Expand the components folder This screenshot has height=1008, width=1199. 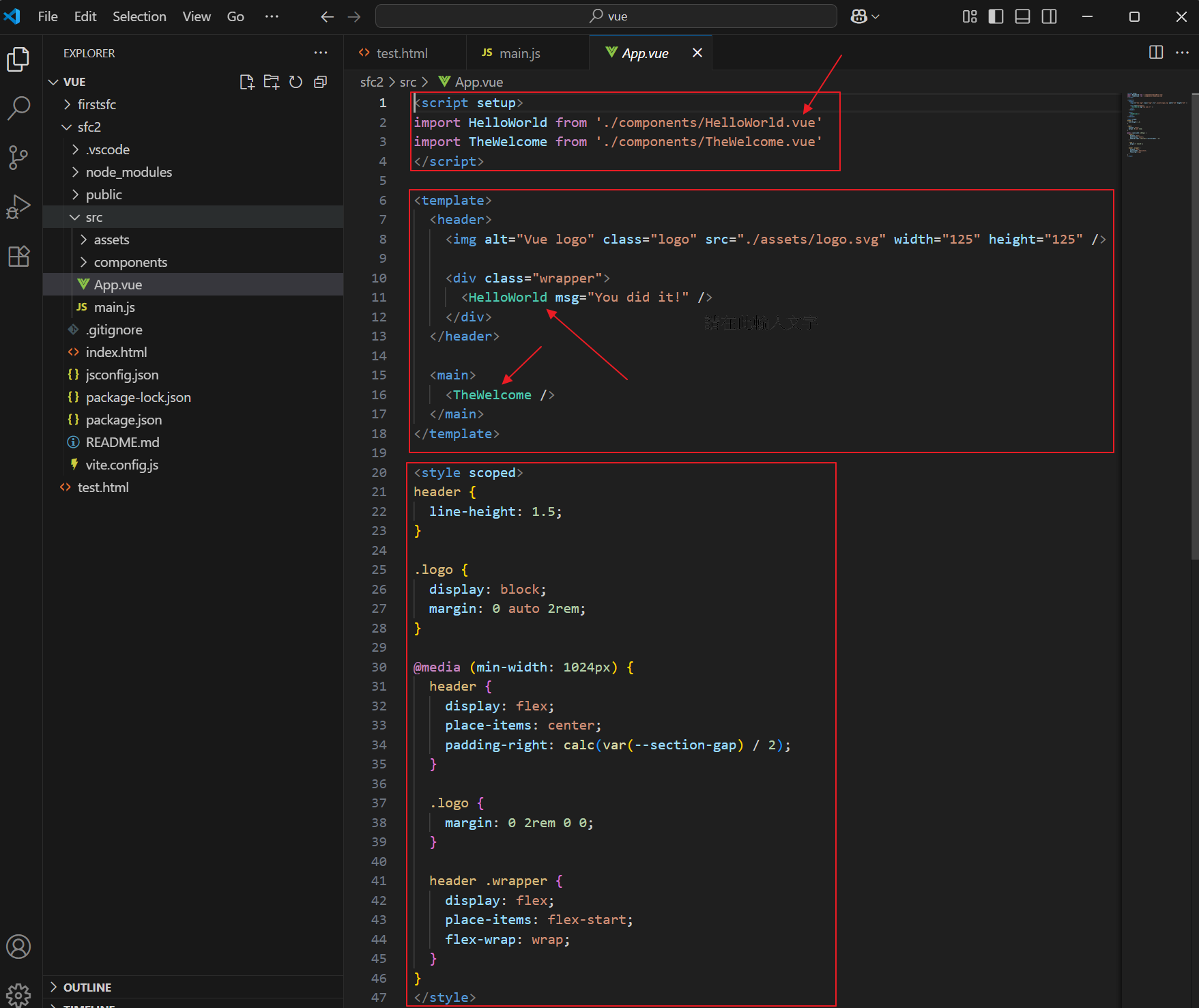tap(130, 262)
